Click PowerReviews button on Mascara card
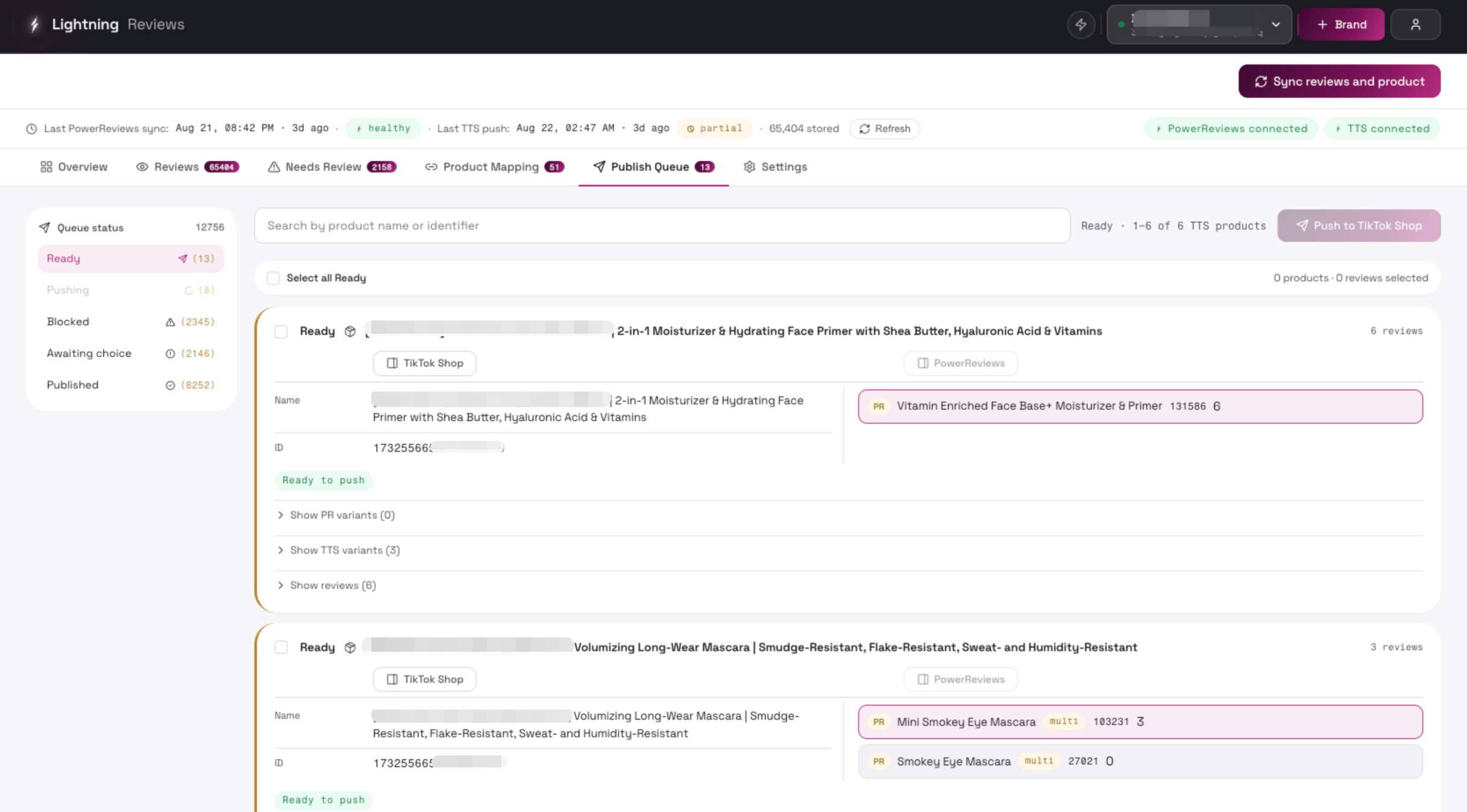 click(961, 679)
